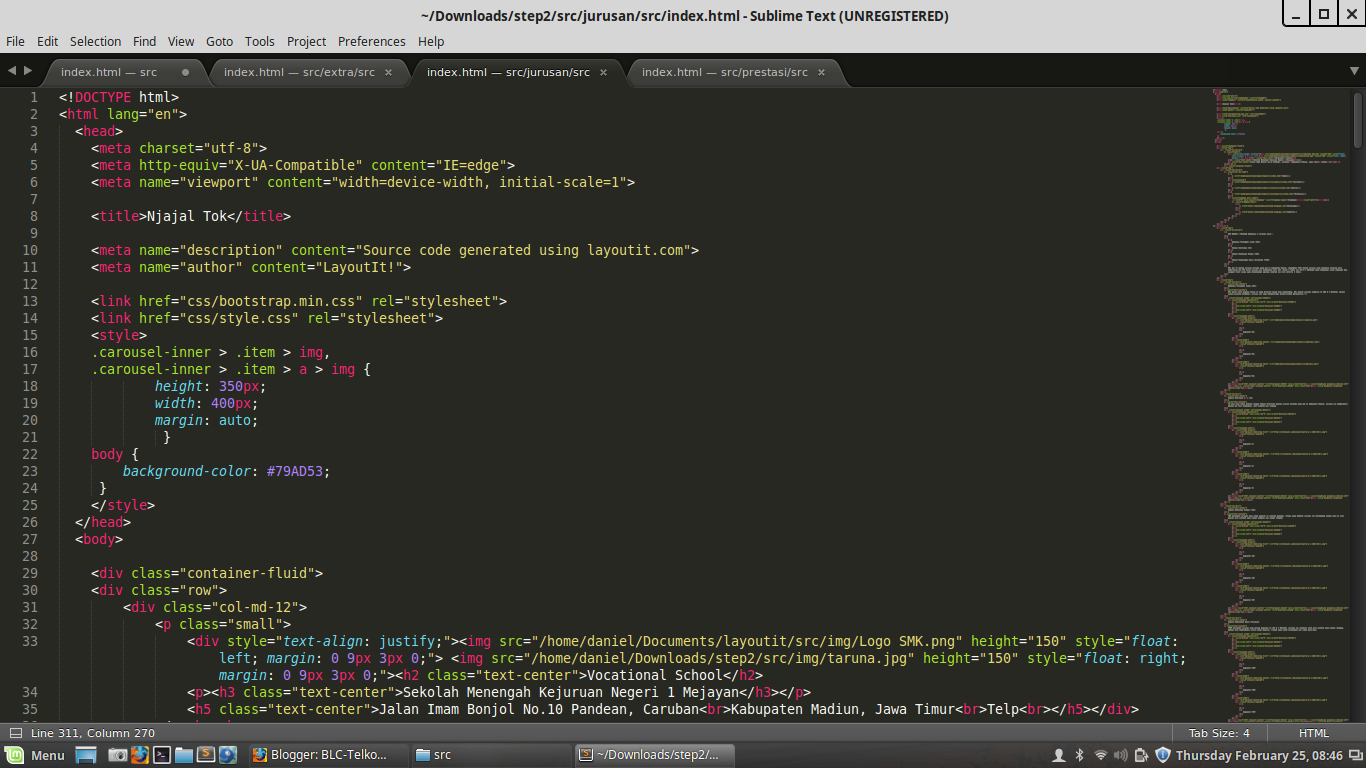Click the blue globe launcher icon

point(227,755)
